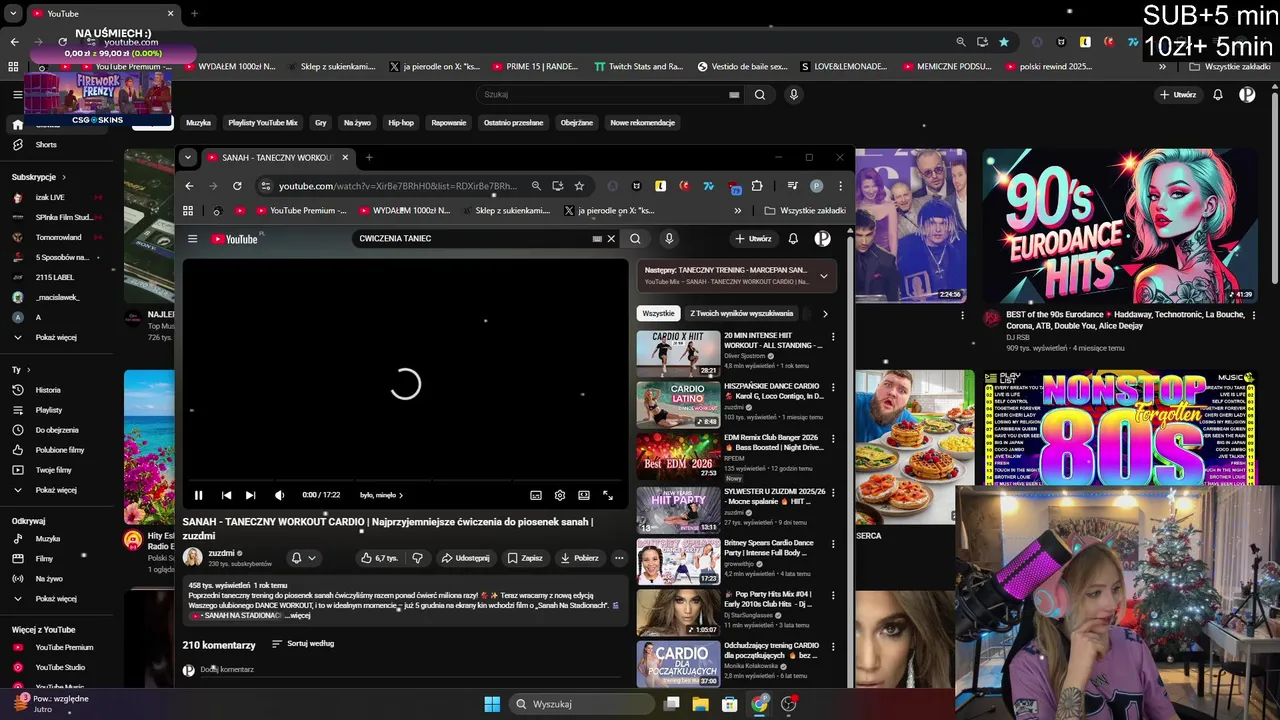Click the YouTube logo in front window
1280x720 pixels.
[234, 239]
